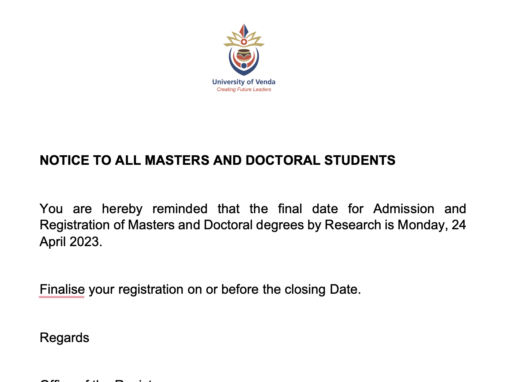This screenshot has width=510, height=382.
Task: Click the word "Research" in the paragraph
Action: (353, 225)
